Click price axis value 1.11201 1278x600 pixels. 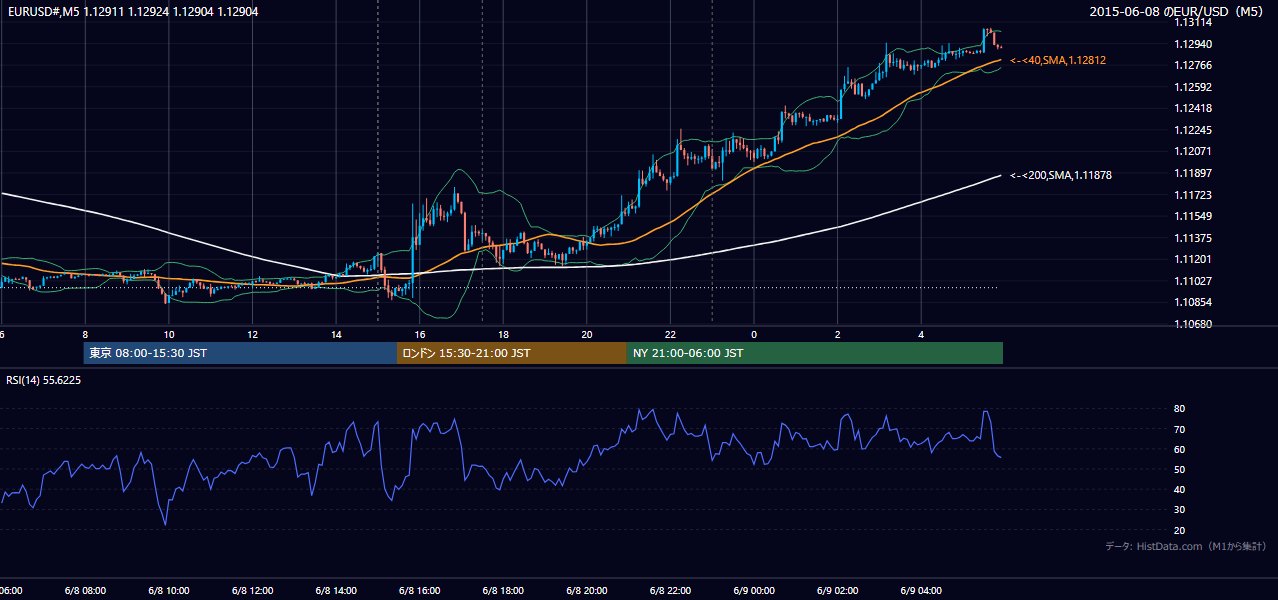1193,259
